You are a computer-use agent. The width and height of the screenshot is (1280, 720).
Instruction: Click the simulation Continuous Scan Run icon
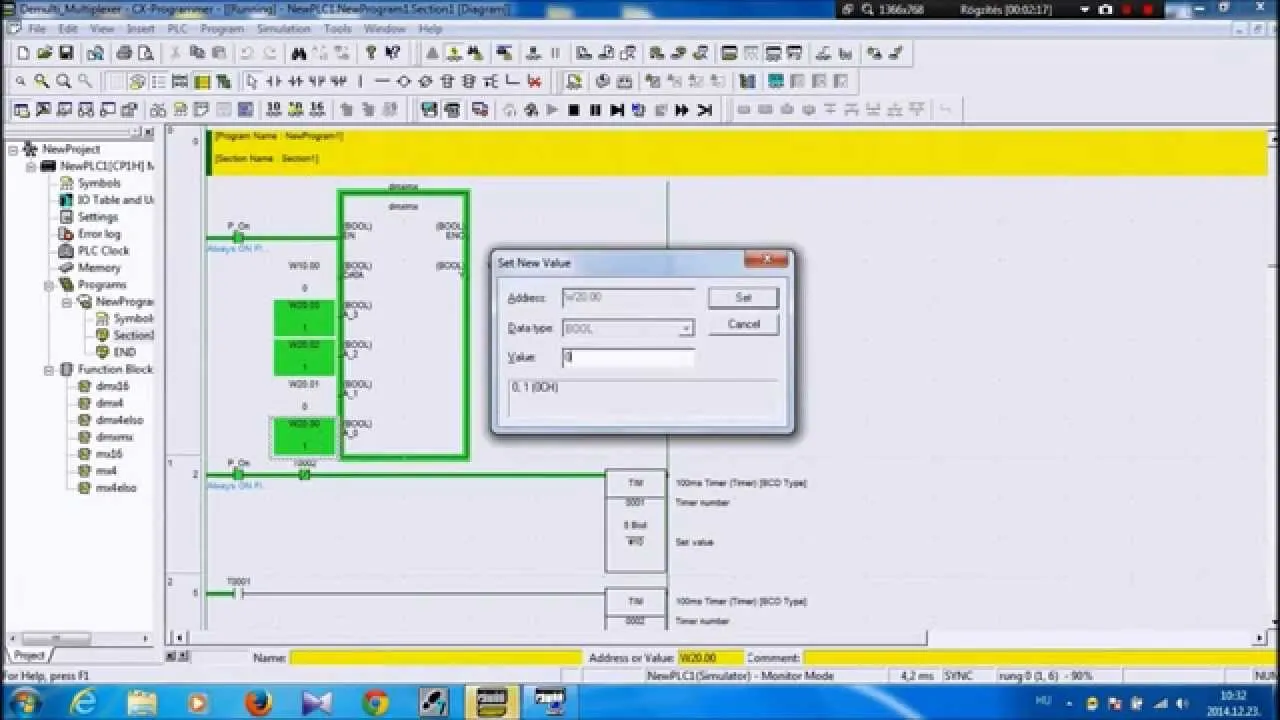coord(682,110)
